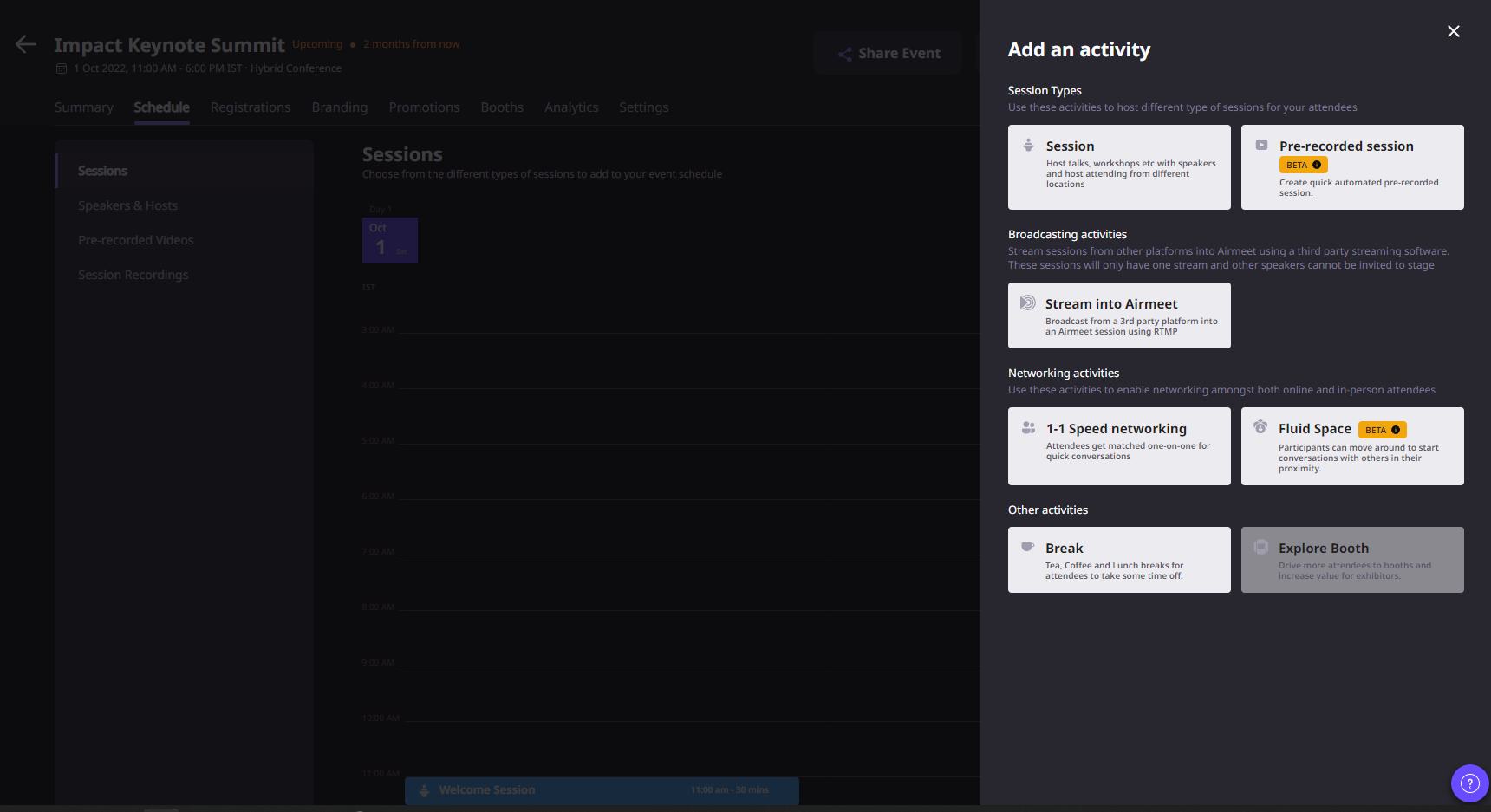Click the coffee cup icon on Break card
The image size is (1491, 812).
pos(1028,547)
